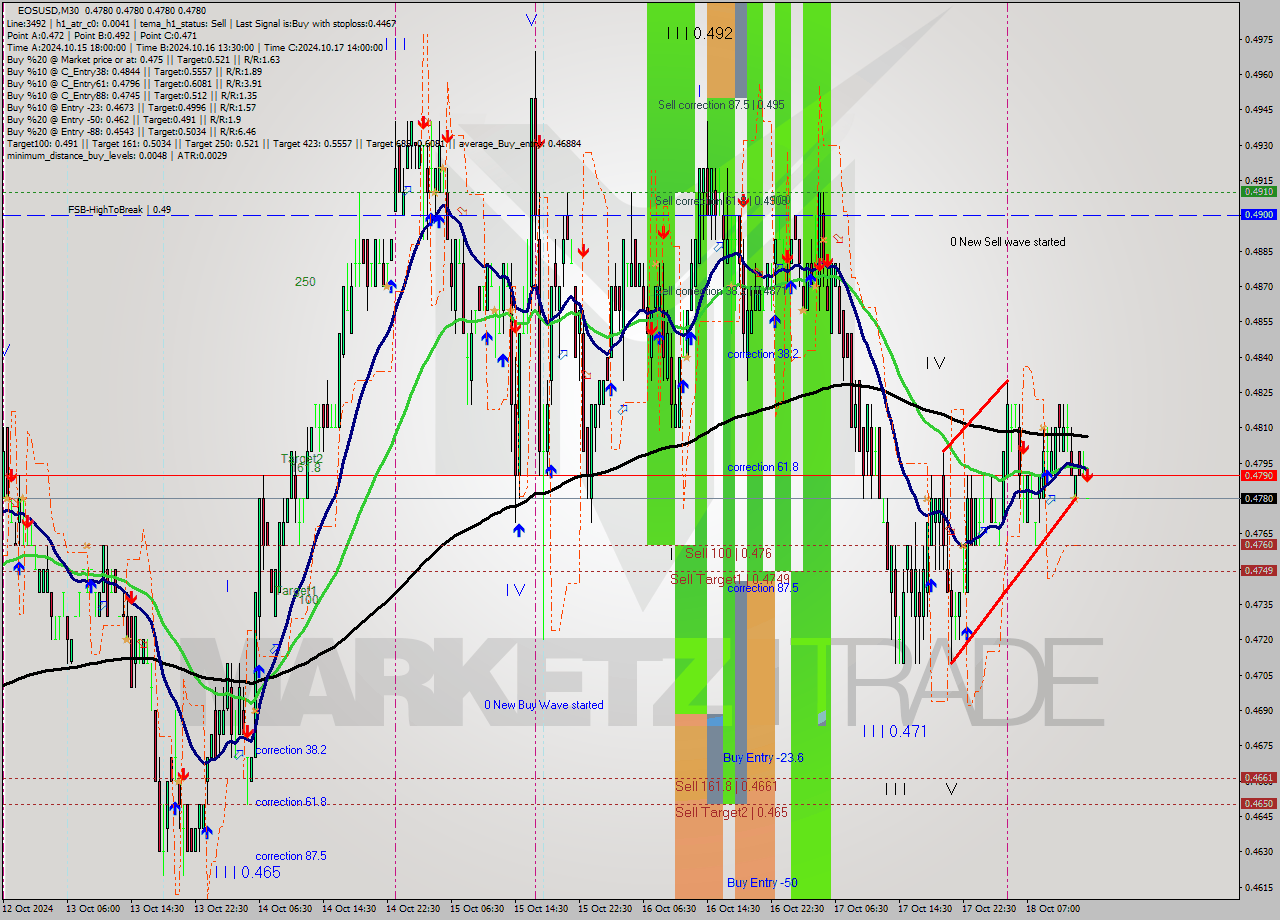The image size is (1280, 920).
Task: Select the '12 Oct 2024' date label
Action: point(27,909)
